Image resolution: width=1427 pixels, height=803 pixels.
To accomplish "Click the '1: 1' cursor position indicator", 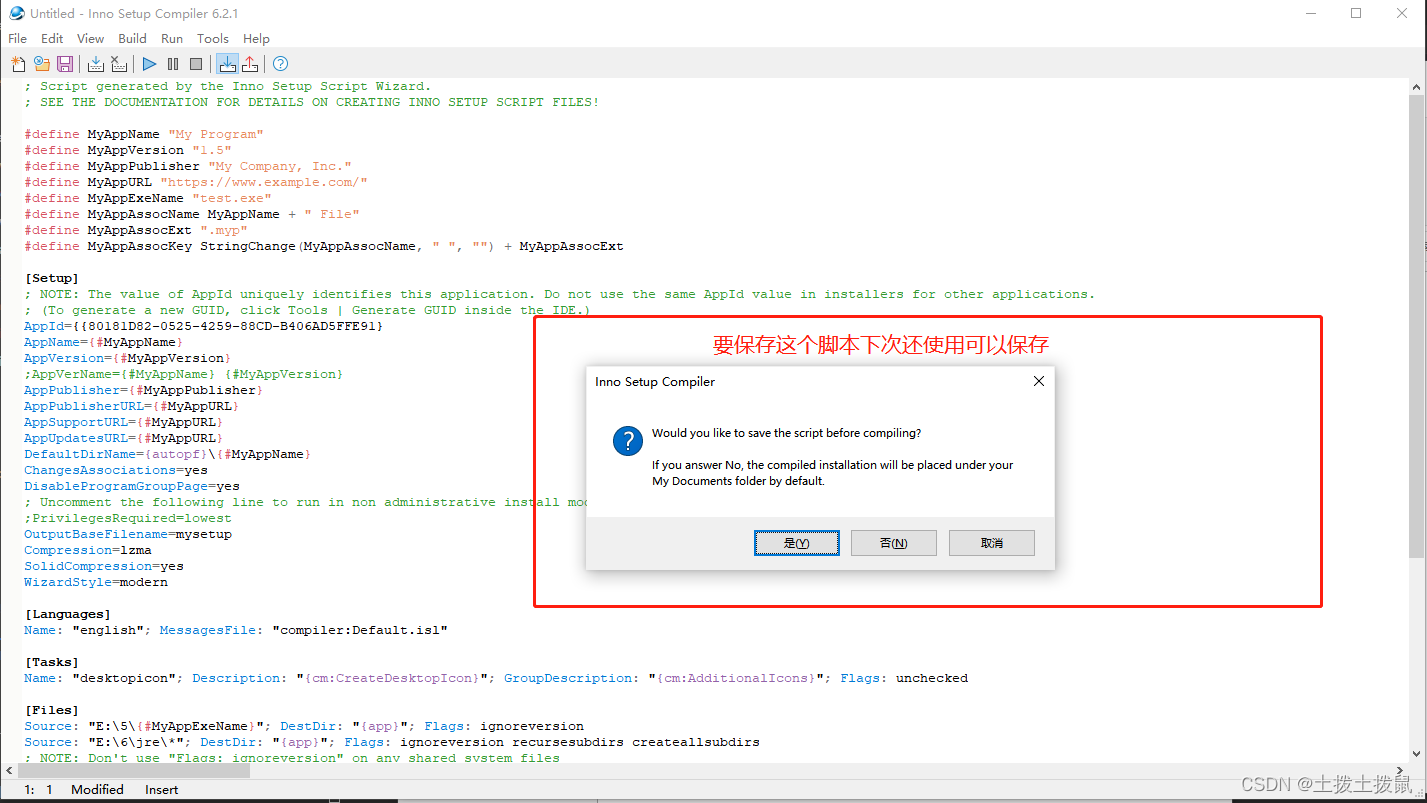I will [37, 790].
